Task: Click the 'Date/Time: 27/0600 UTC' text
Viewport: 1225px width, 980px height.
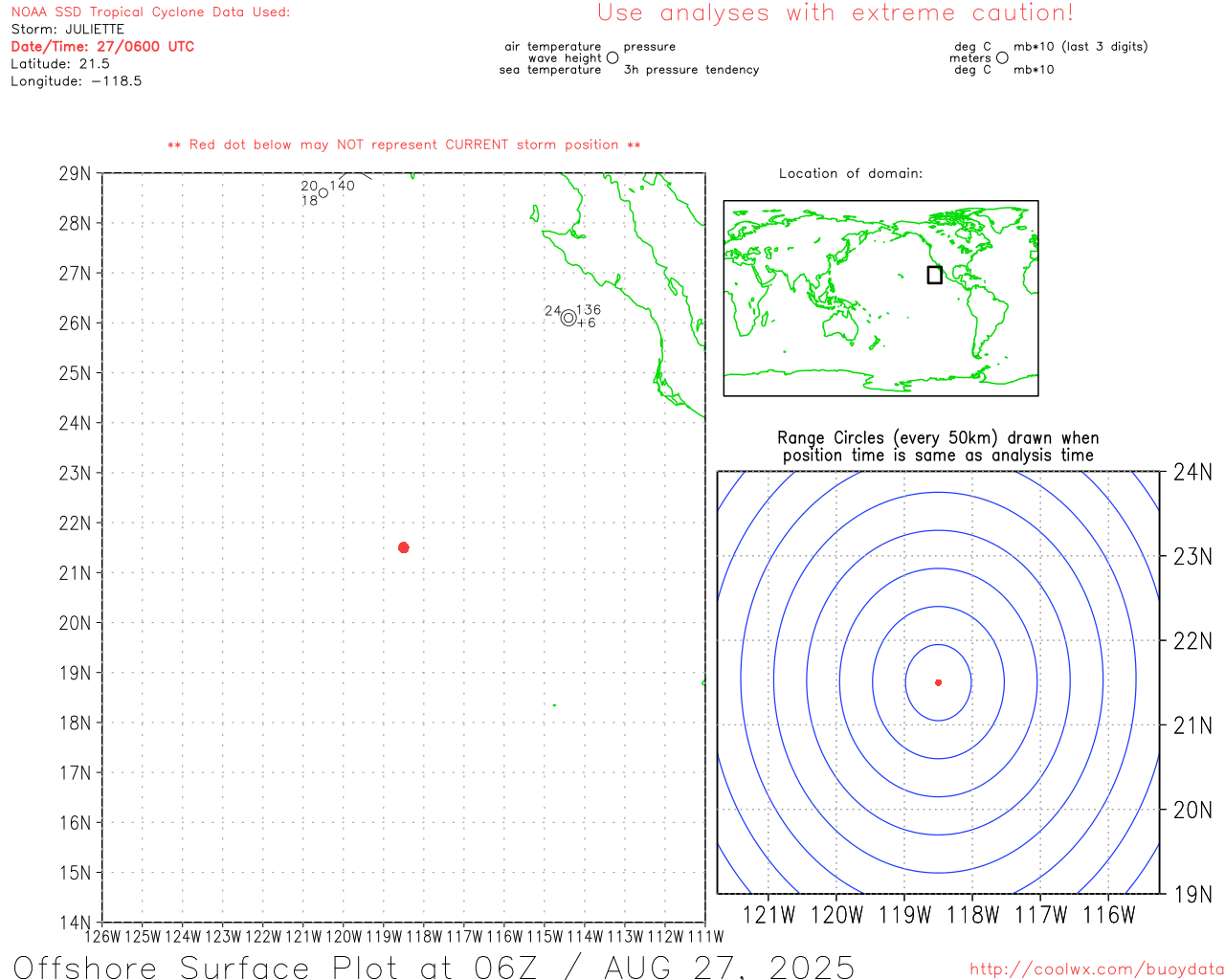Action: point(102,46)
